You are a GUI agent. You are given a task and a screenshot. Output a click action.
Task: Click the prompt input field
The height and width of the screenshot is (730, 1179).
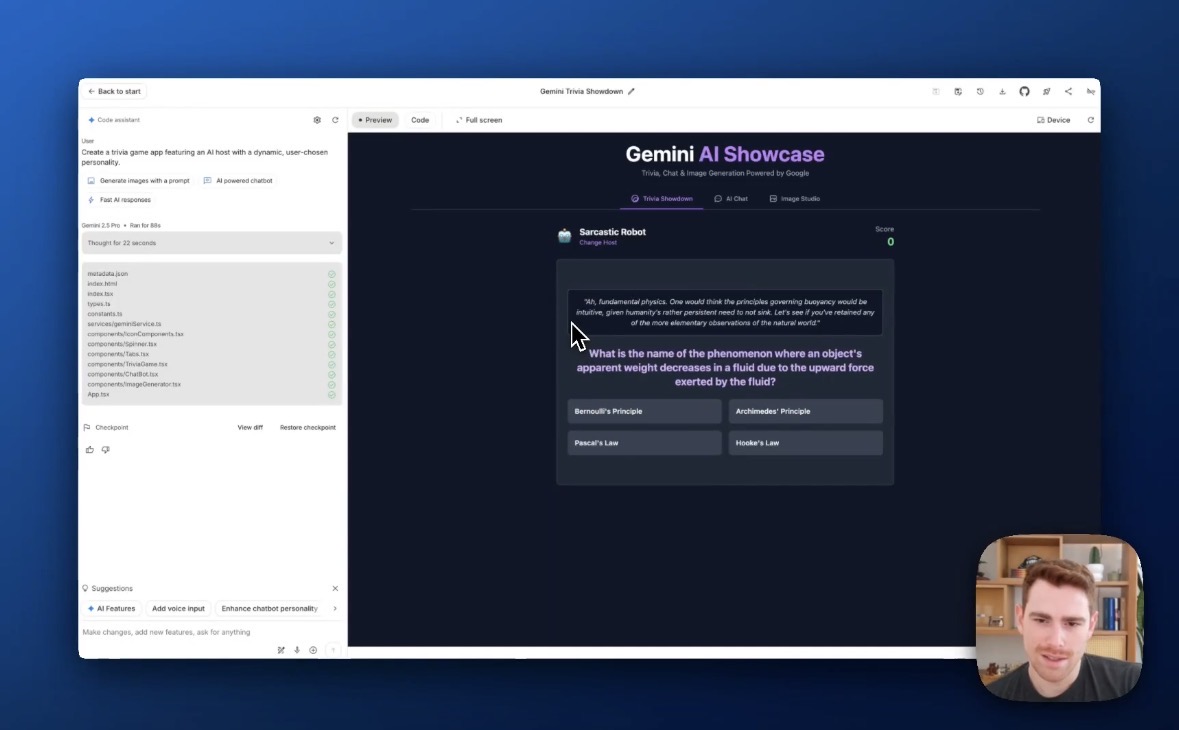pyautogui.click(x=200, y=632)
